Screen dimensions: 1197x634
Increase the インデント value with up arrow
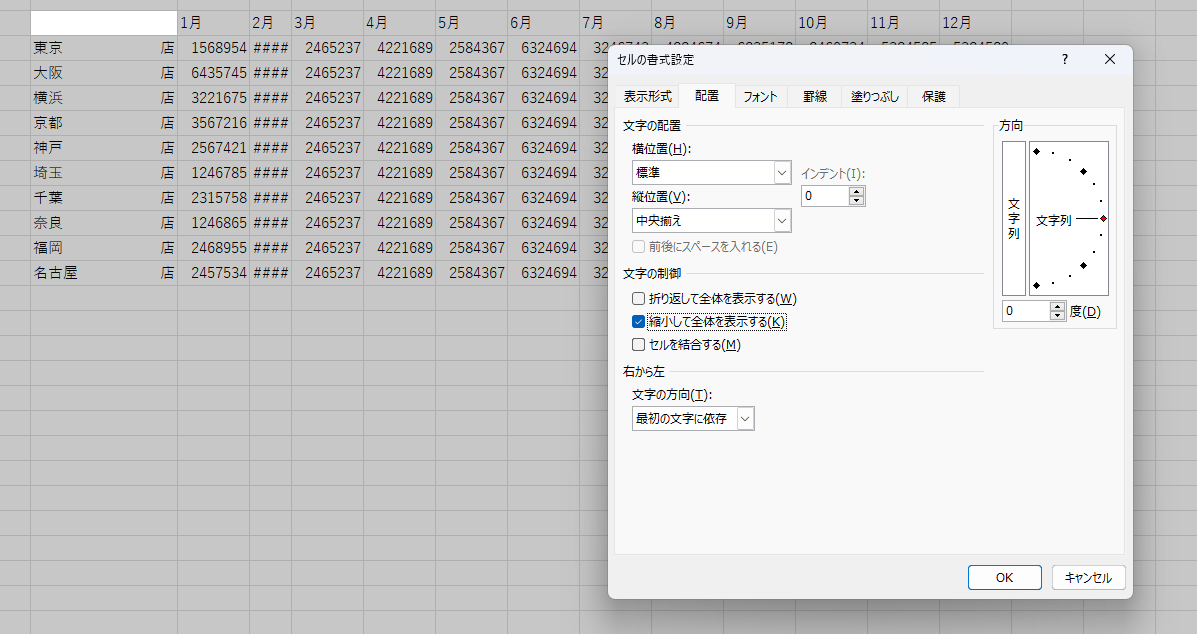[856, 191]
